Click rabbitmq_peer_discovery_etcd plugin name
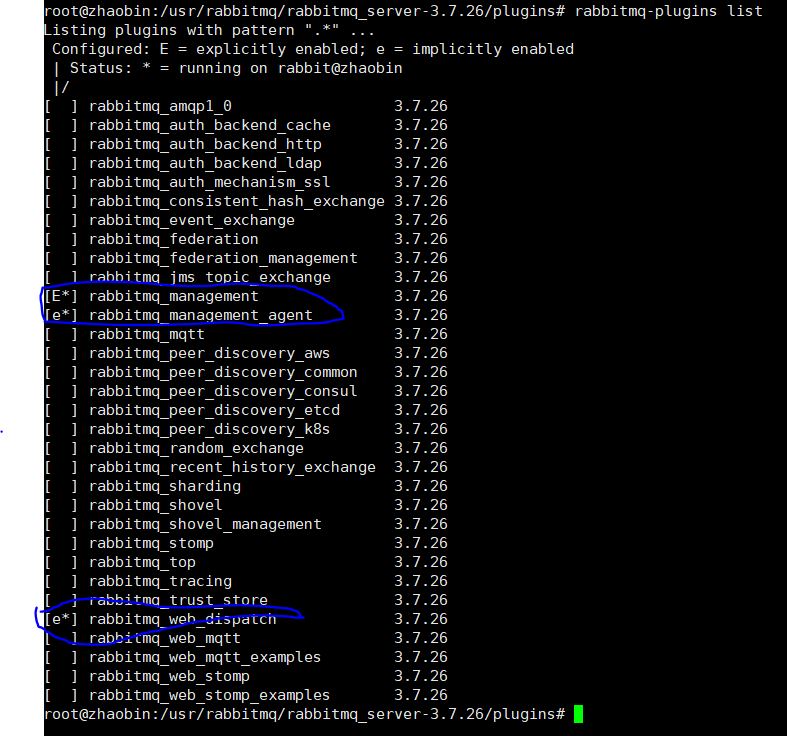The width and height of the screenshot is (787, 736). point(214,411)
